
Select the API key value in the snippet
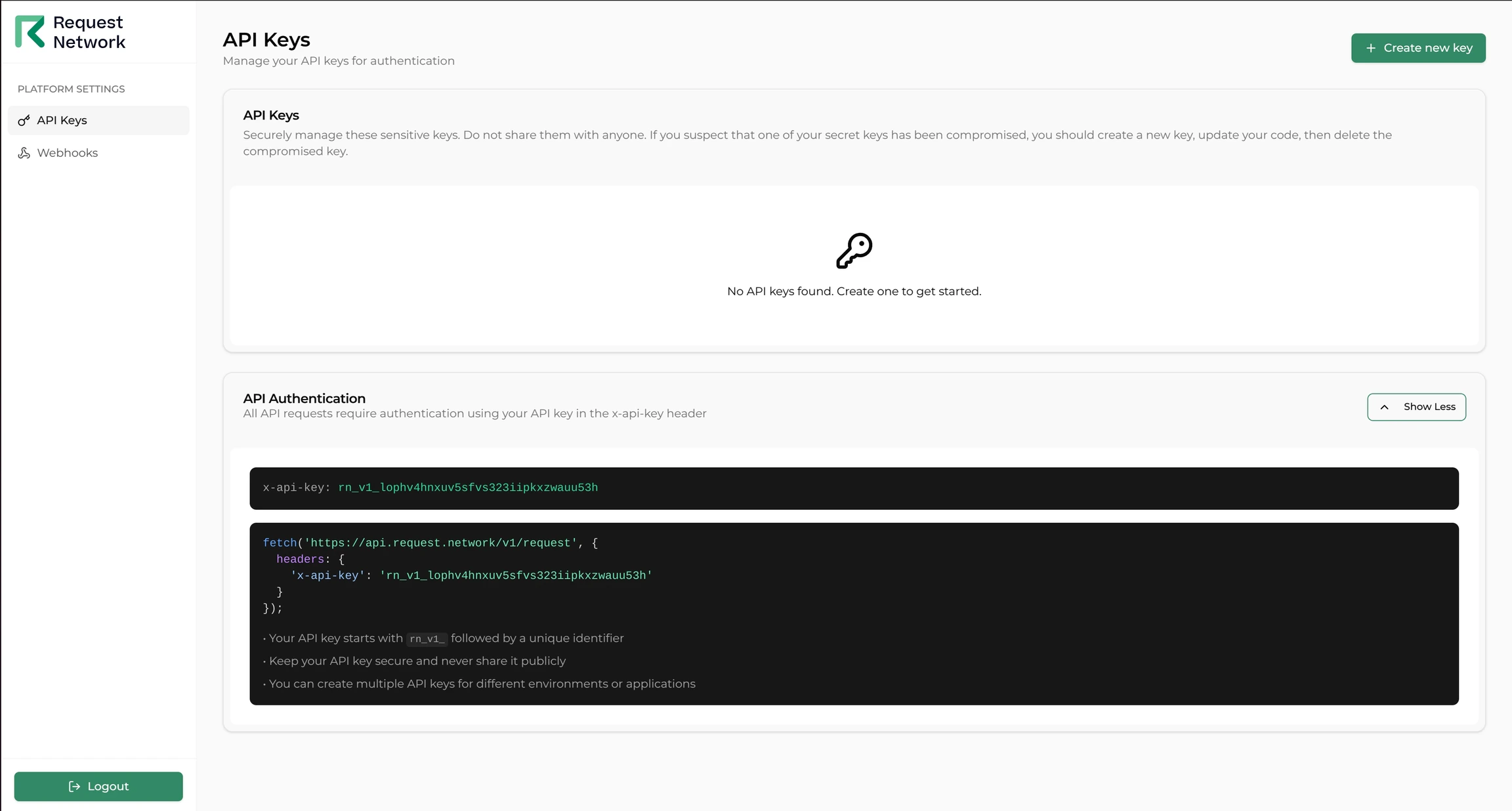click(x=467, y=488)
